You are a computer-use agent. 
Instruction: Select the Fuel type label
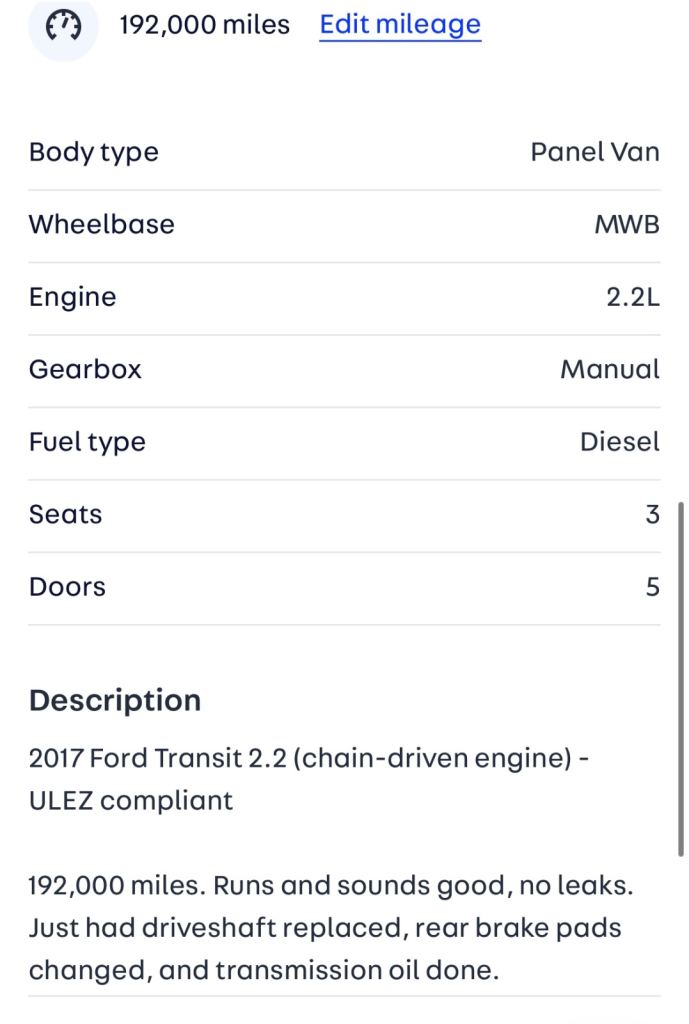pyautogui.click(x=87, y=442)
